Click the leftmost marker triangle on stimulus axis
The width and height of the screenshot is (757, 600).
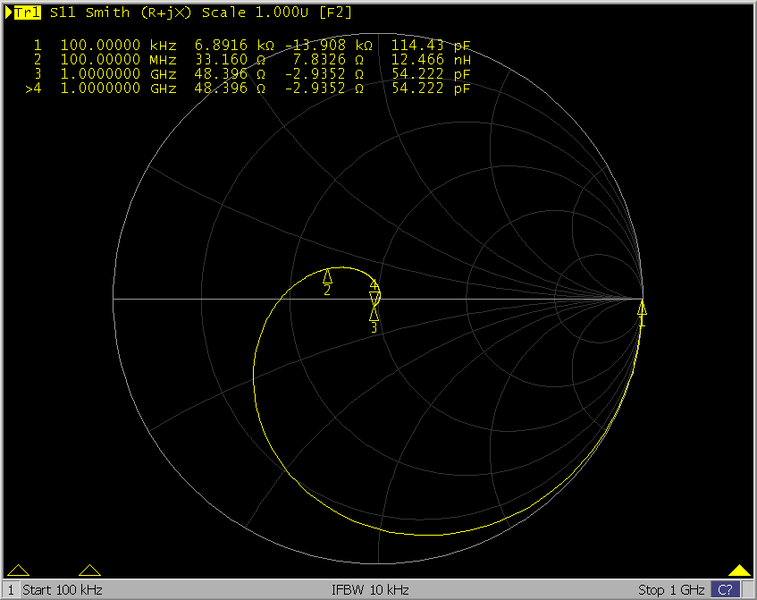pyautogui.click(x=18, y=570)
